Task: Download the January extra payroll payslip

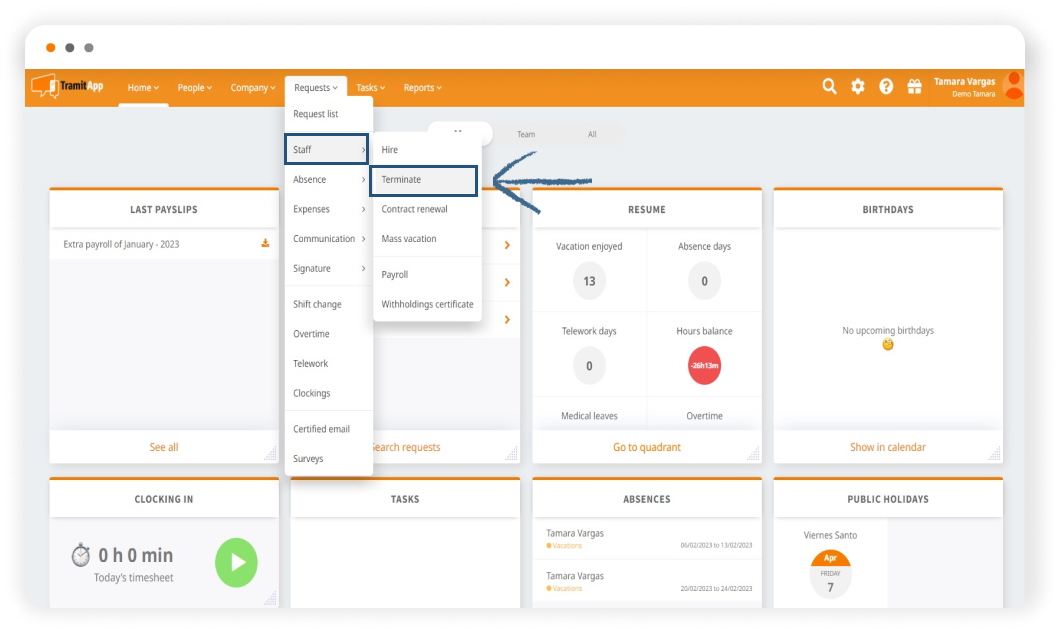Action: point(265,243)
